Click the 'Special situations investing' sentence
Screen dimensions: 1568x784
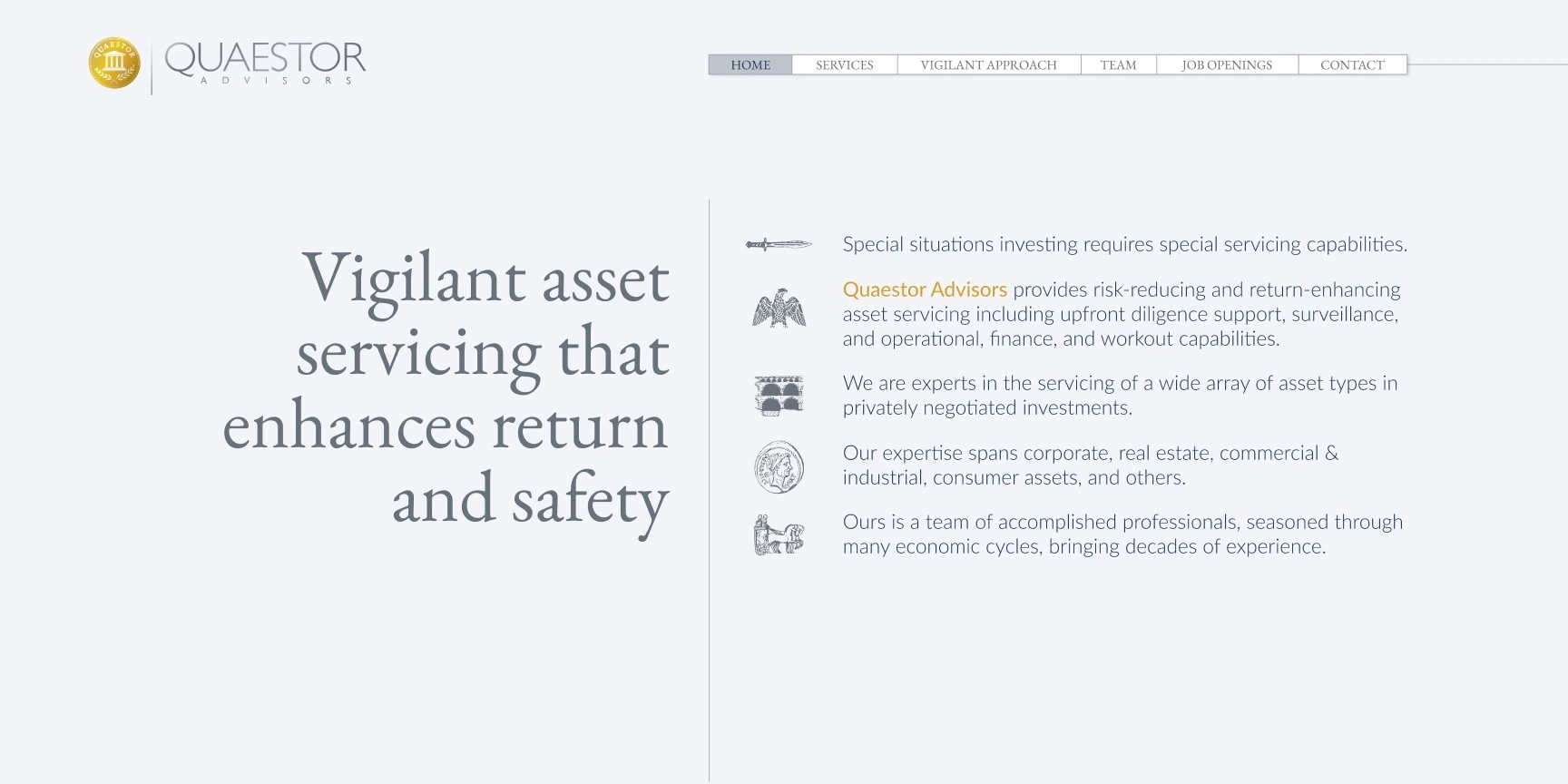coord(1124,244)
